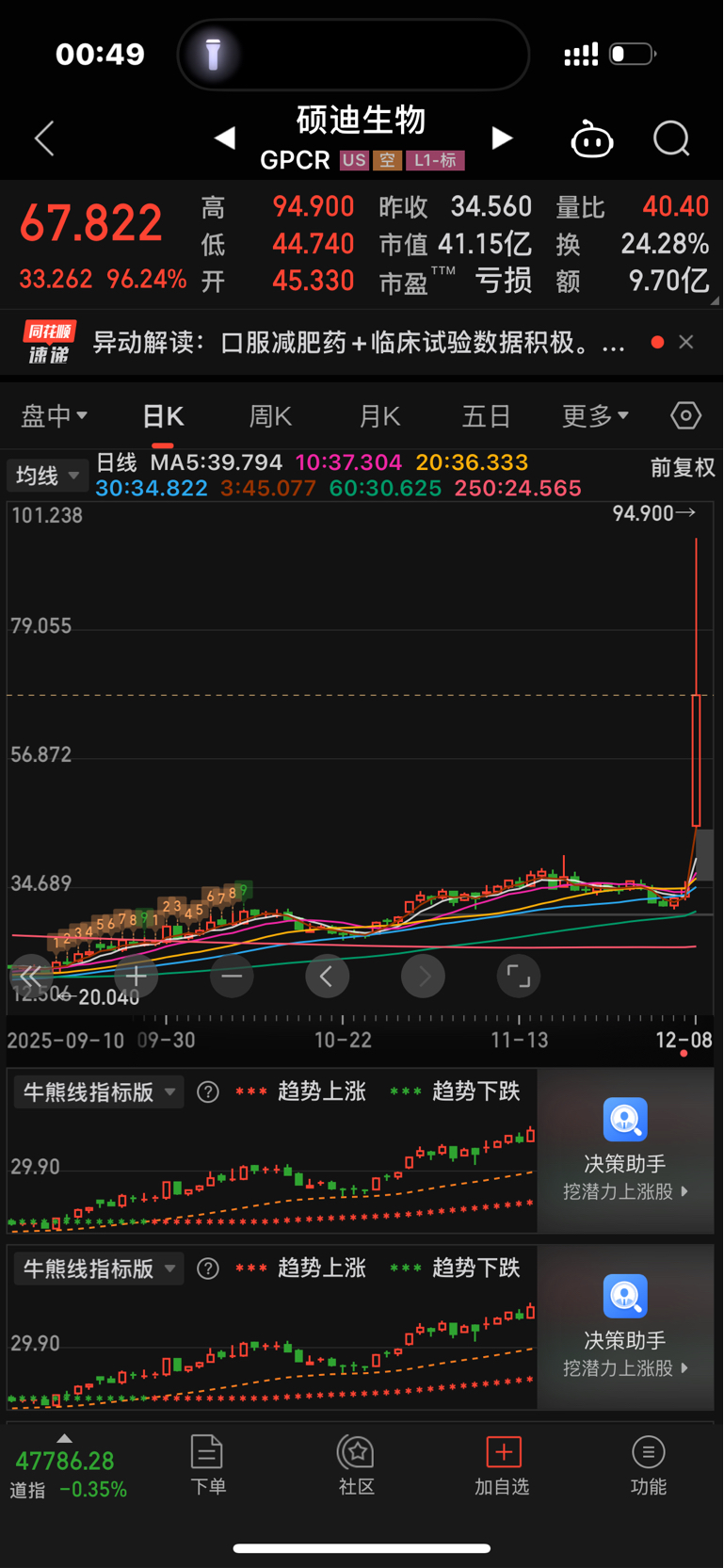Open chart settings hexagon icon
The width and height of the screenshot is (724, 1568).
click(x=685, y=415)
